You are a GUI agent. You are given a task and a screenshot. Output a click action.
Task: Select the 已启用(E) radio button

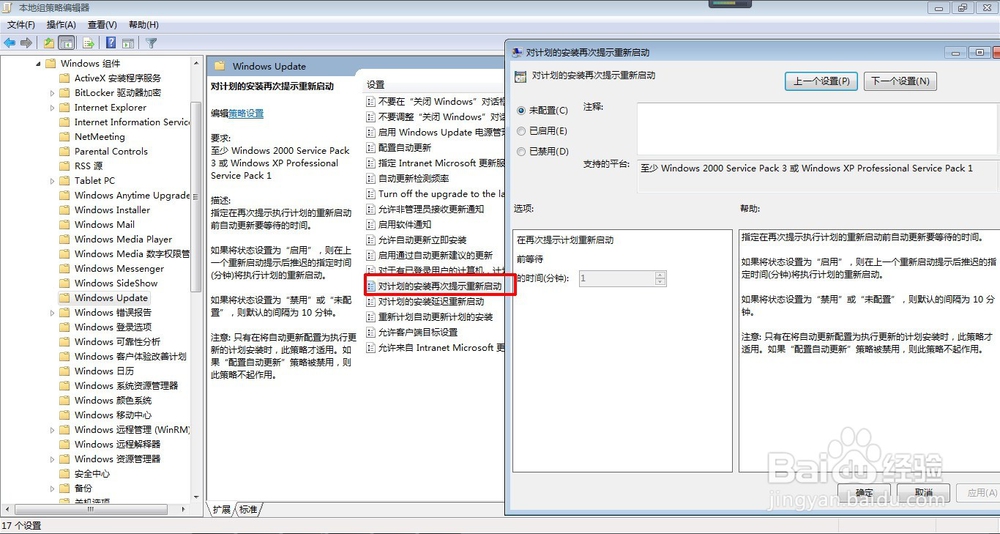click(x=521, y=131)
